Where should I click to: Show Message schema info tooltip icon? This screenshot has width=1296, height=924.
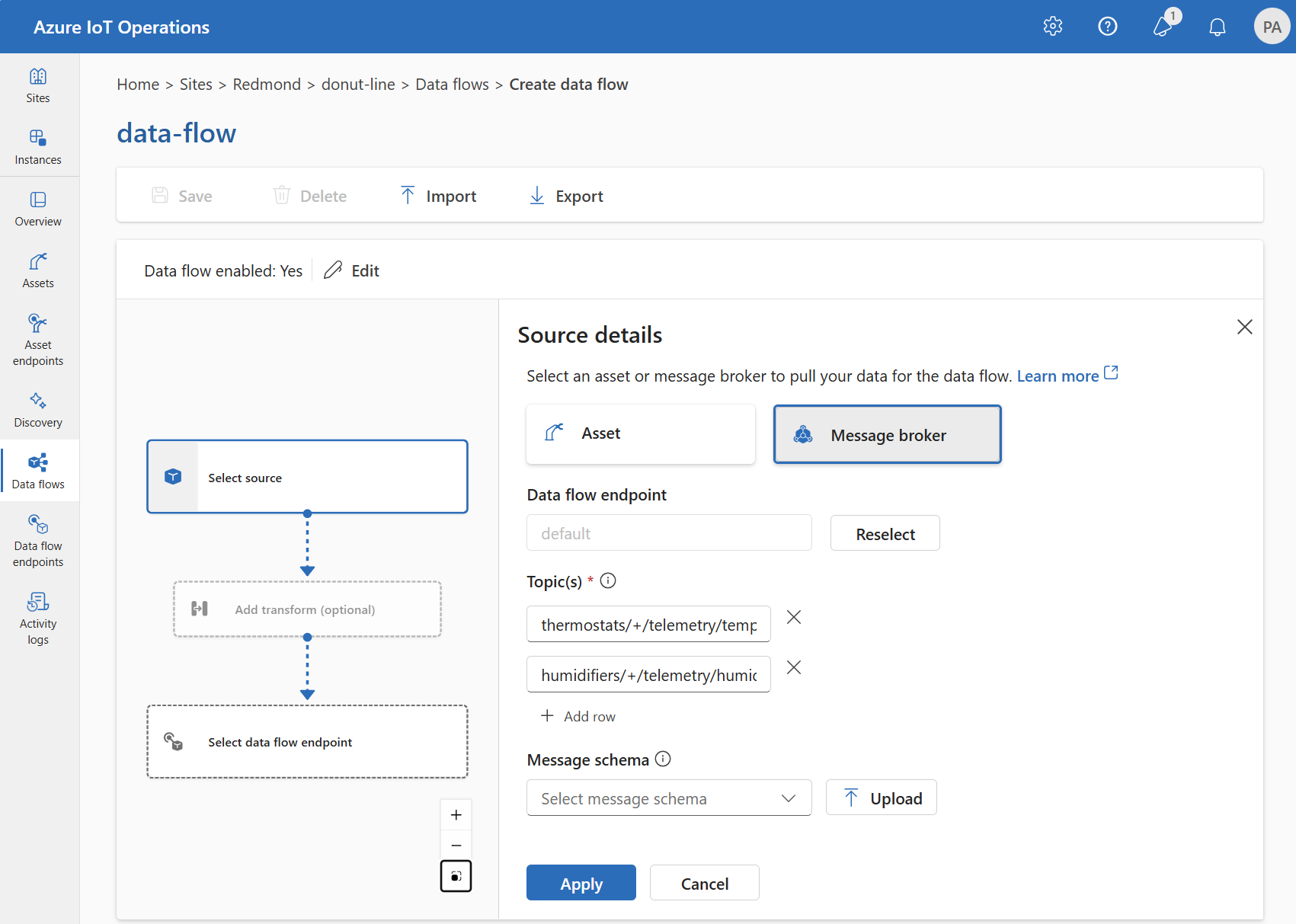(x=663, y=759)
